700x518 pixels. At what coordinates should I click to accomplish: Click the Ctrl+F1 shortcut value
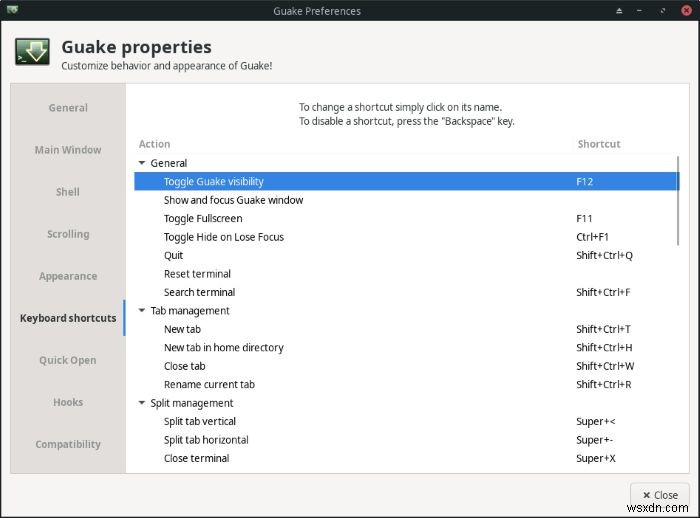pyautogui.click(x=592, y=237)
